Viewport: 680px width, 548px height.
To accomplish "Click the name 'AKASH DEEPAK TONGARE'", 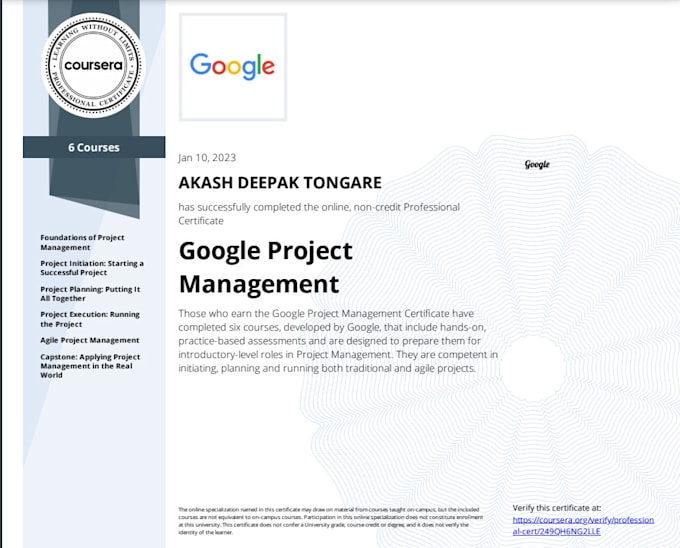I will click(280, 183).
